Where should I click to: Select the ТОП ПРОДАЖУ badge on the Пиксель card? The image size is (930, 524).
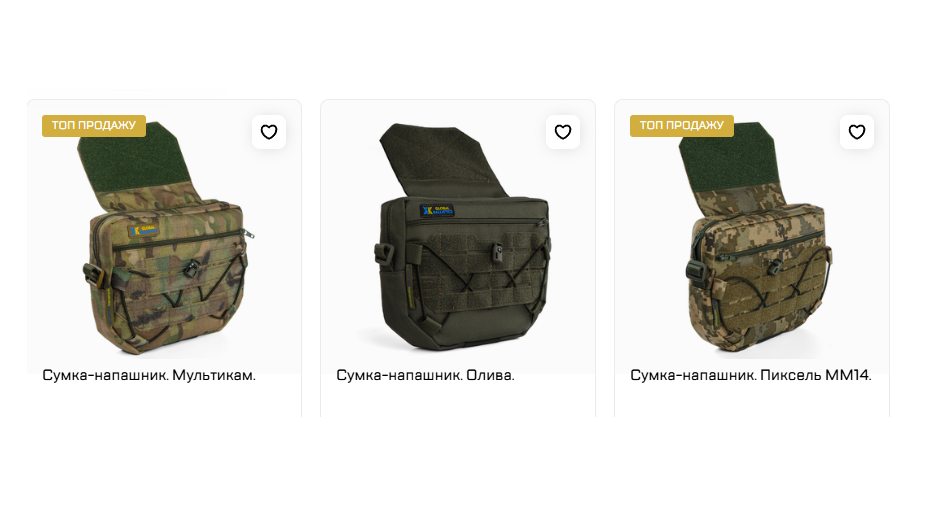tap(681, 125)
